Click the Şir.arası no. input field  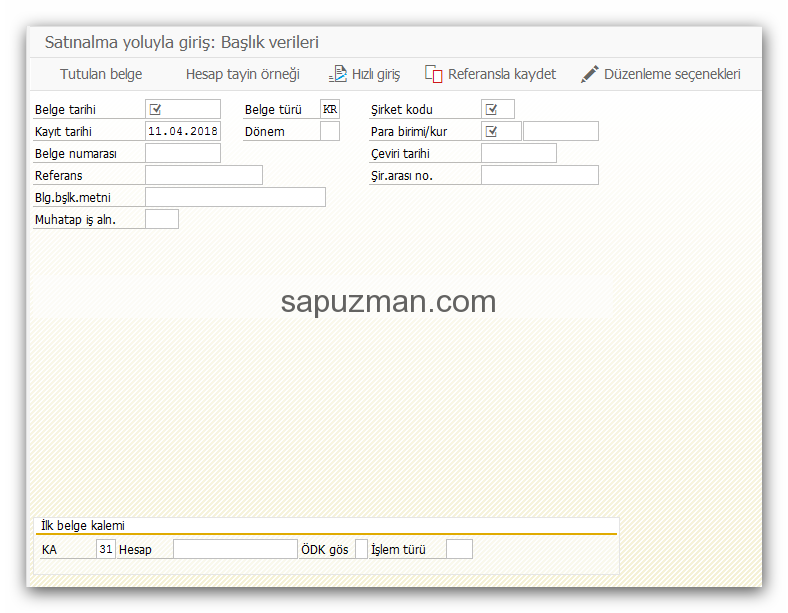coord(540,175)
